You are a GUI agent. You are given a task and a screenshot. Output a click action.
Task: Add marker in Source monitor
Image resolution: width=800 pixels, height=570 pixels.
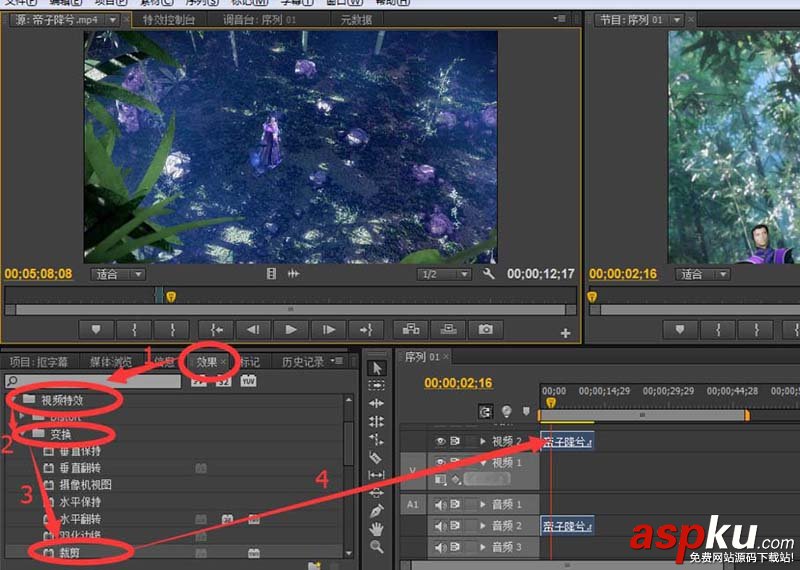pos(96,330)
